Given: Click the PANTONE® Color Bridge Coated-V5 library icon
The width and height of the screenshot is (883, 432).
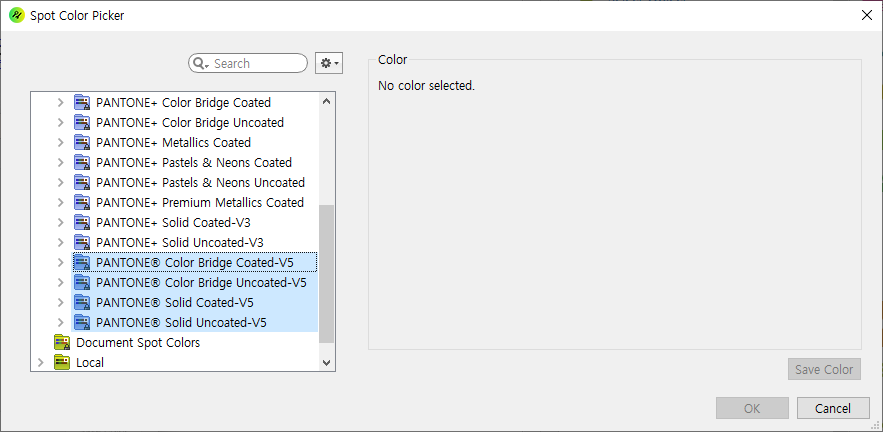Looking at the screenshot, I should 82,262.
